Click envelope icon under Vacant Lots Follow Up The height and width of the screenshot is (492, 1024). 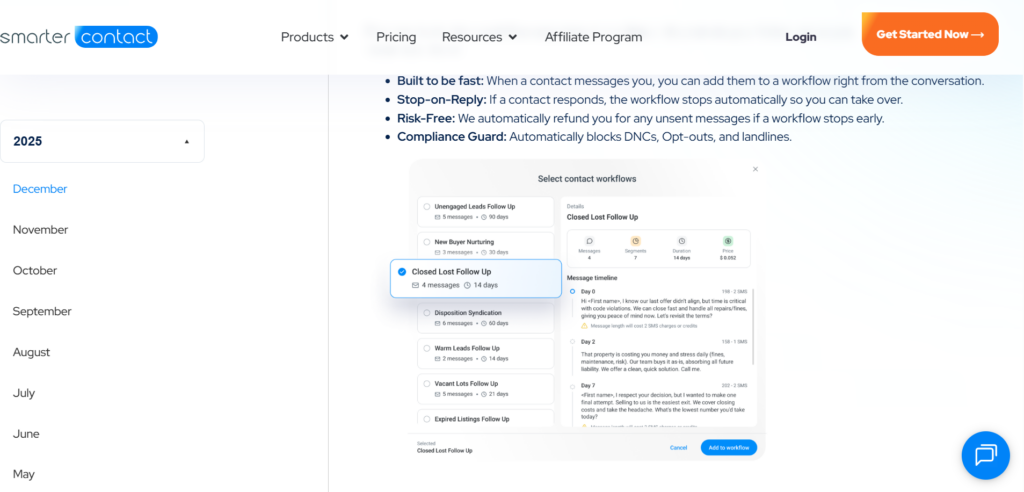pyautogui.click(x=438, y=394)
